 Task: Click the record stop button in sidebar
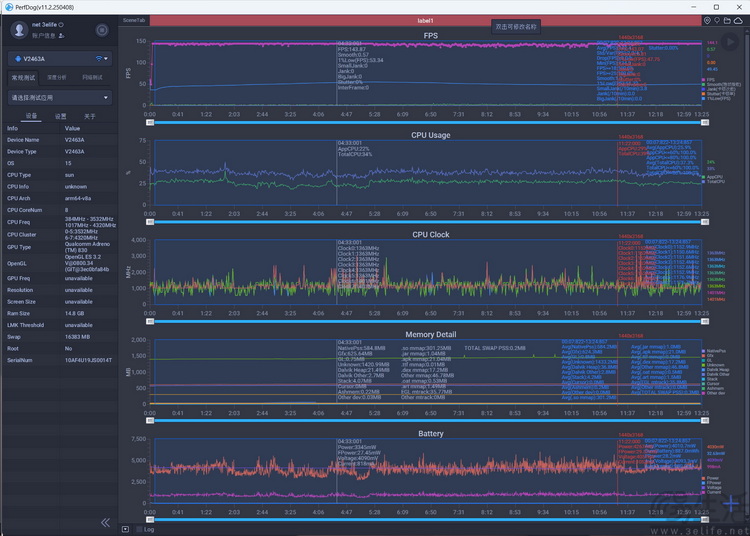coord(102,30)
